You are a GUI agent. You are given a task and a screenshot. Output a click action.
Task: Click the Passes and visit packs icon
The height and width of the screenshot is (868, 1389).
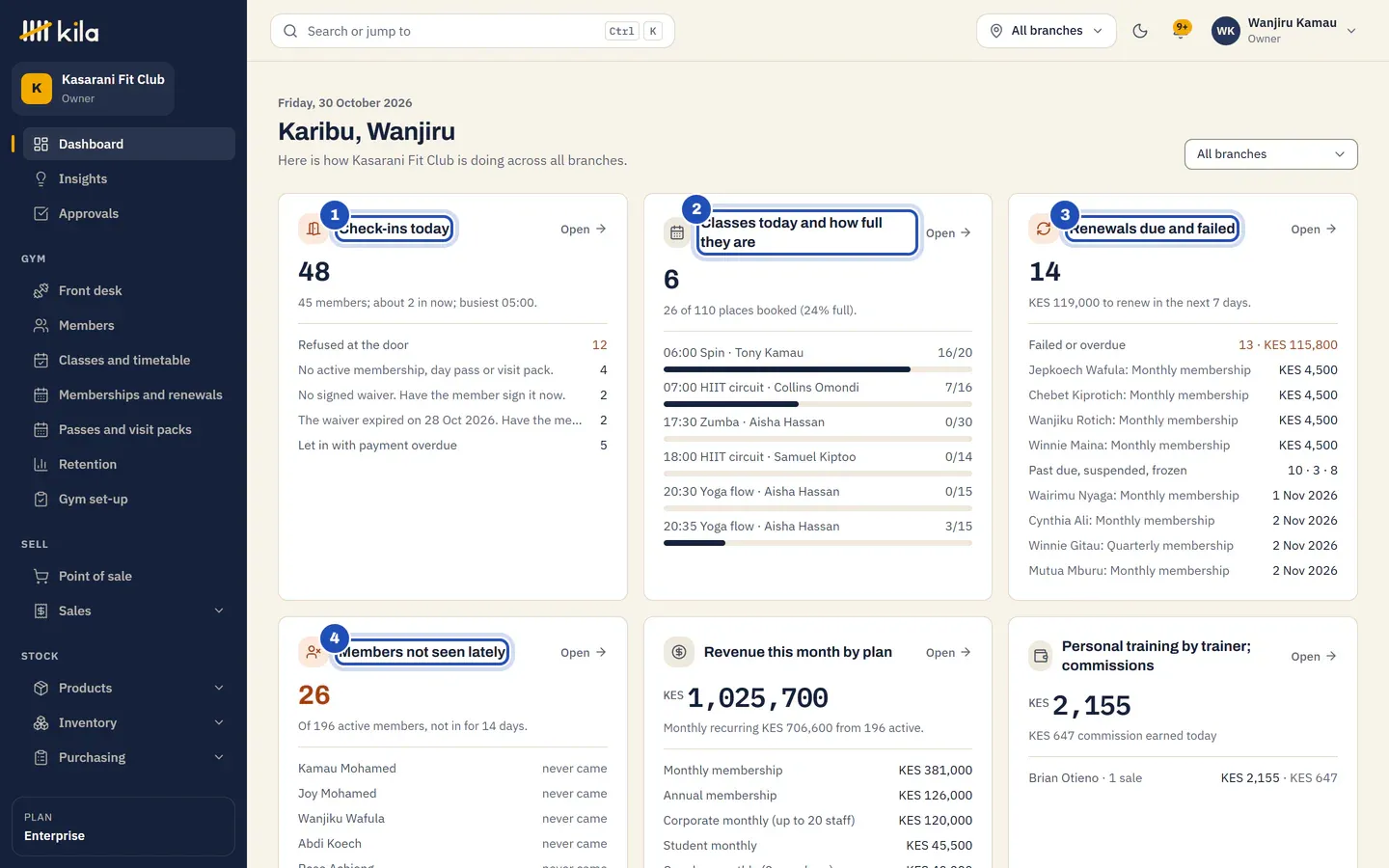click(41, 429)
